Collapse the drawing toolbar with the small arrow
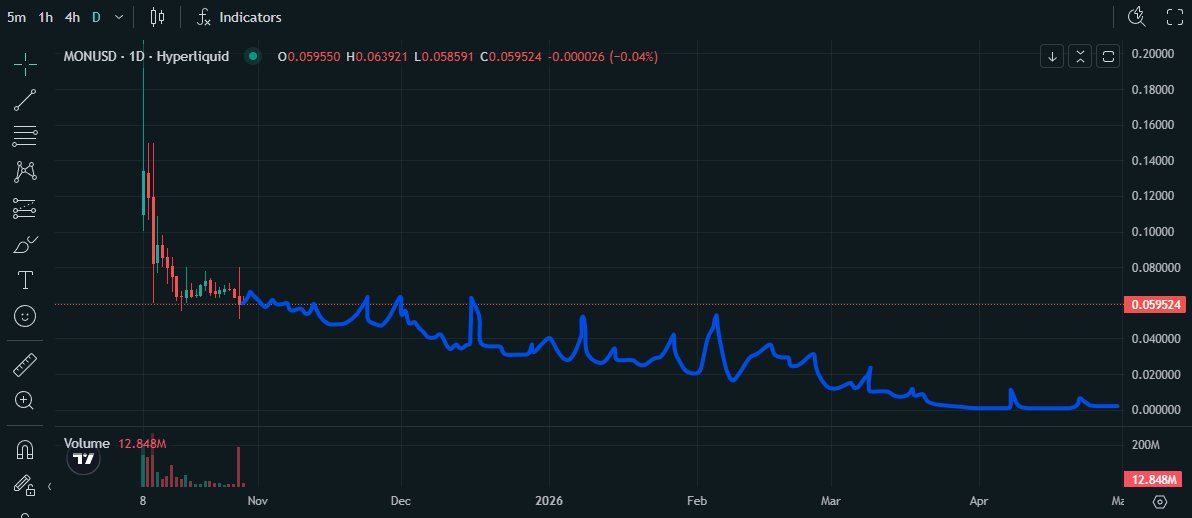 click(49, 486)
